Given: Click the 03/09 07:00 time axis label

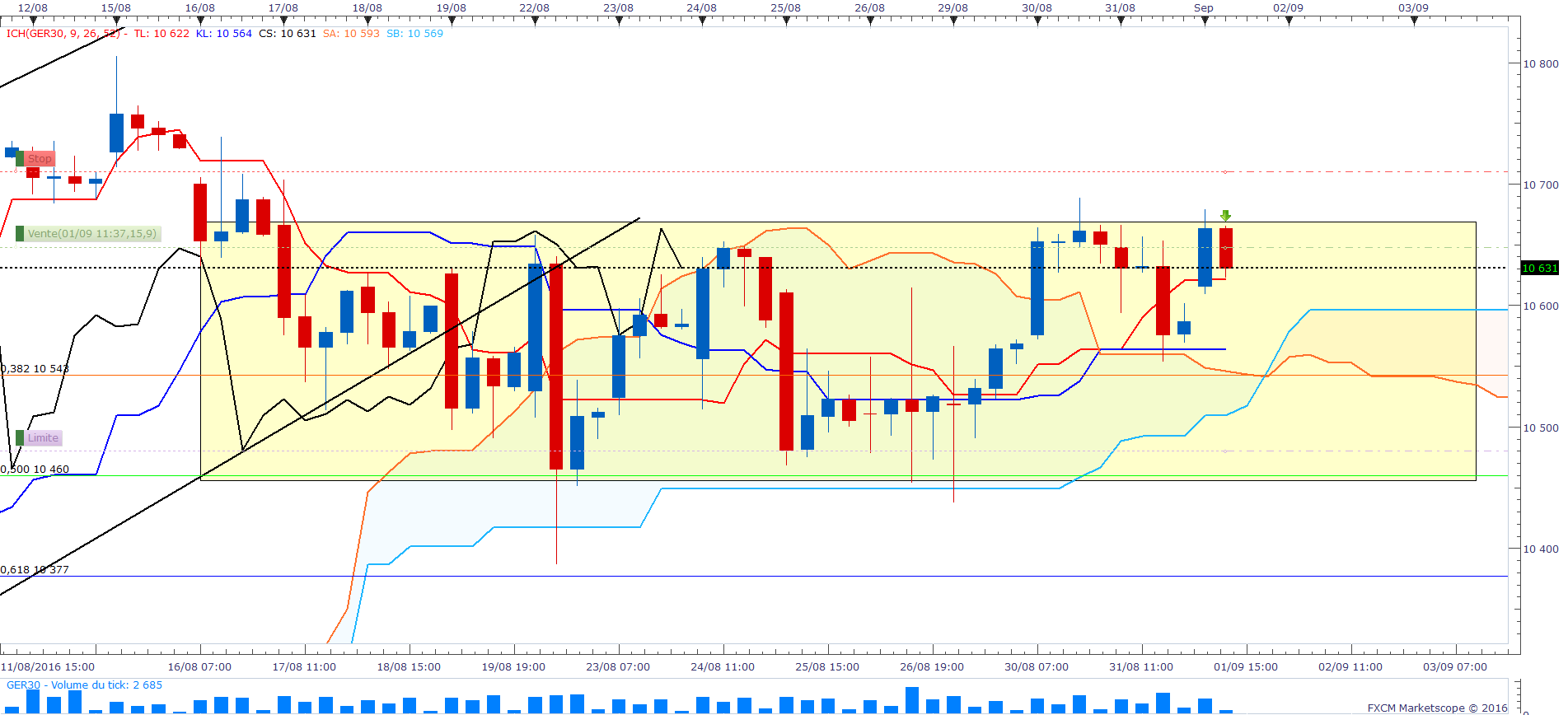Looking at the screenshot, I should tap(1455, 667).
